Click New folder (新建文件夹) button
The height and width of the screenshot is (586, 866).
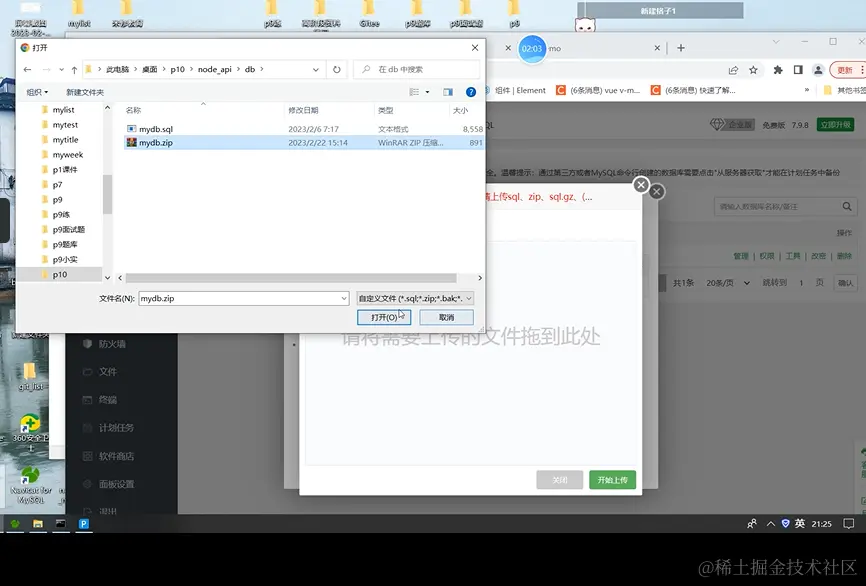click(85, 92)
